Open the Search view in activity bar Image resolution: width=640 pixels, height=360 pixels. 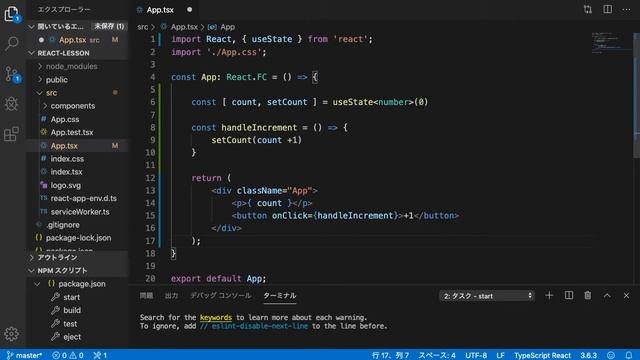tap(11, 43)
